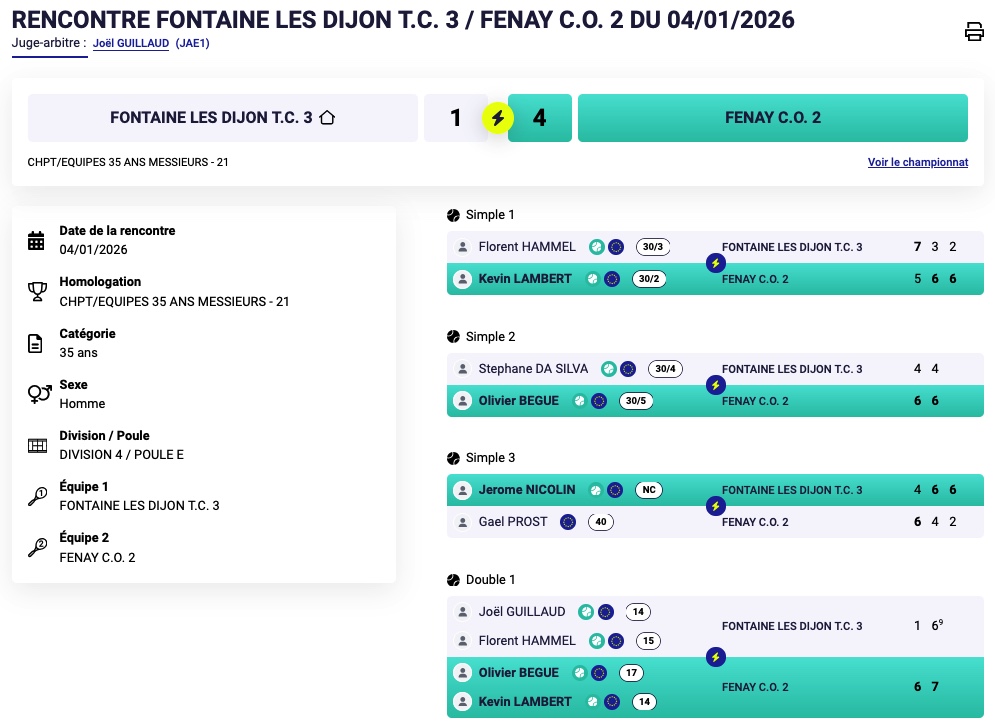Click the lightning icon in Double 1 match
Screen dimensions: 995x728
[715, 657]
